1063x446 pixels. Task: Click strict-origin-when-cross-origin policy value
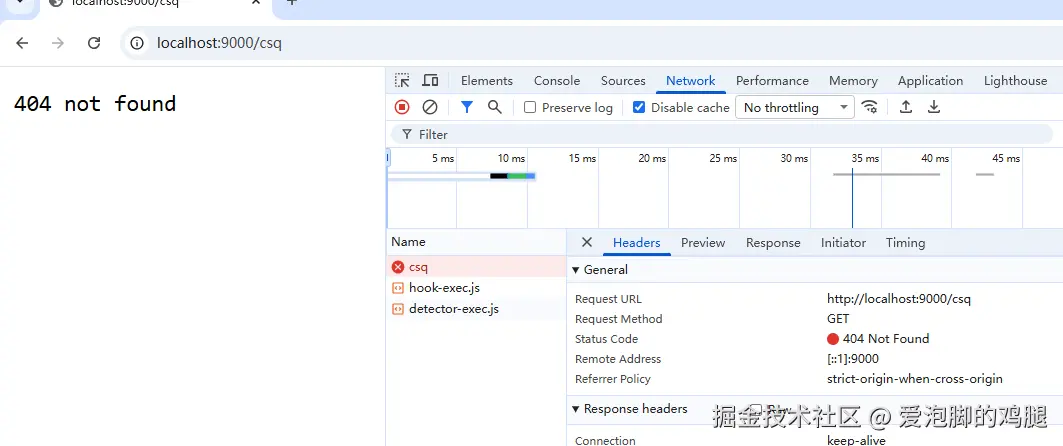915,379
